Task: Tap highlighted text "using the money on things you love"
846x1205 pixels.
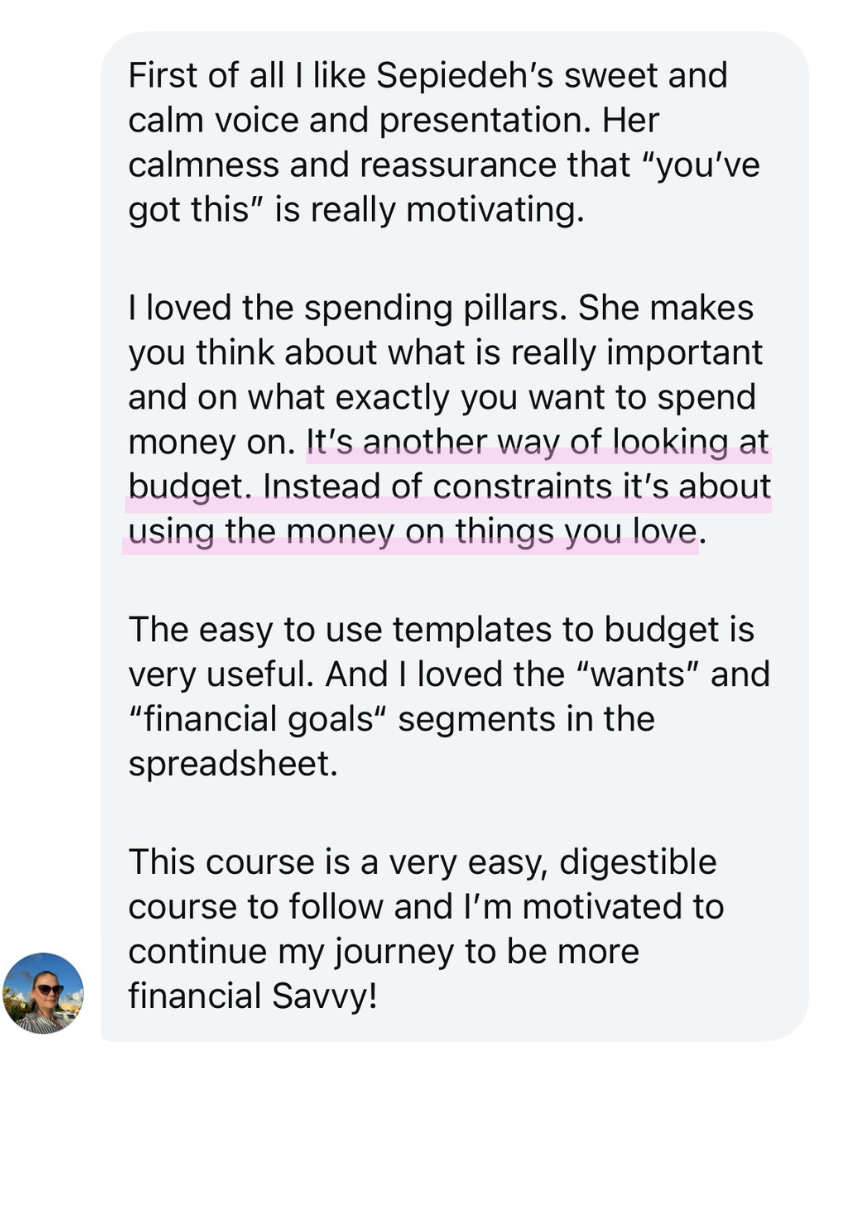Action: pyautogui.click(x=412, y=532)
